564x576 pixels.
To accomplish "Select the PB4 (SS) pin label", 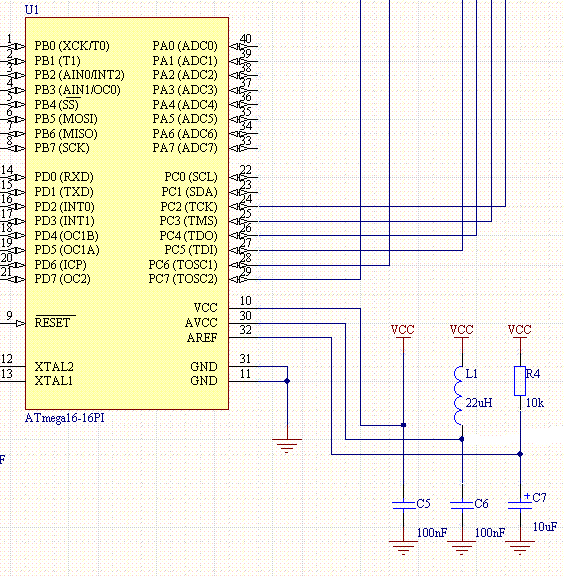I will pyautogui.click(x=57, y=104).
